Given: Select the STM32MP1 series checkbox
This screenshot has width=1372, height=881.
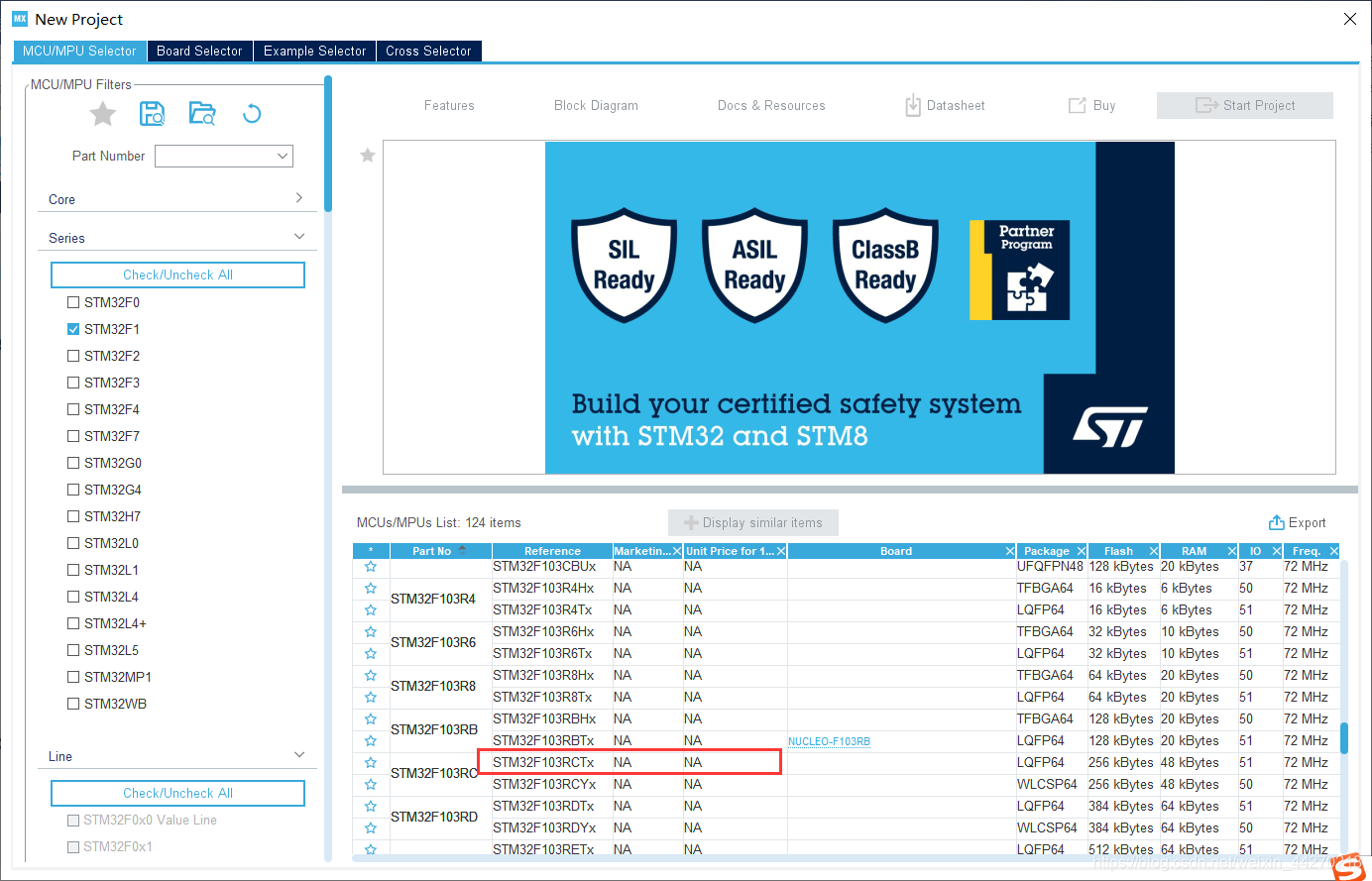Looking at the screenshot, I should tap(73, 677).
